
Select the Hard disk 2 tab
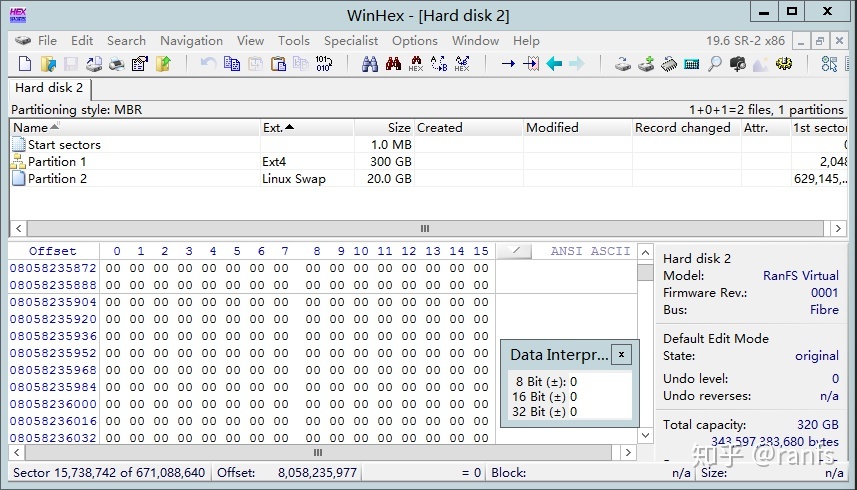coord(49,88)
